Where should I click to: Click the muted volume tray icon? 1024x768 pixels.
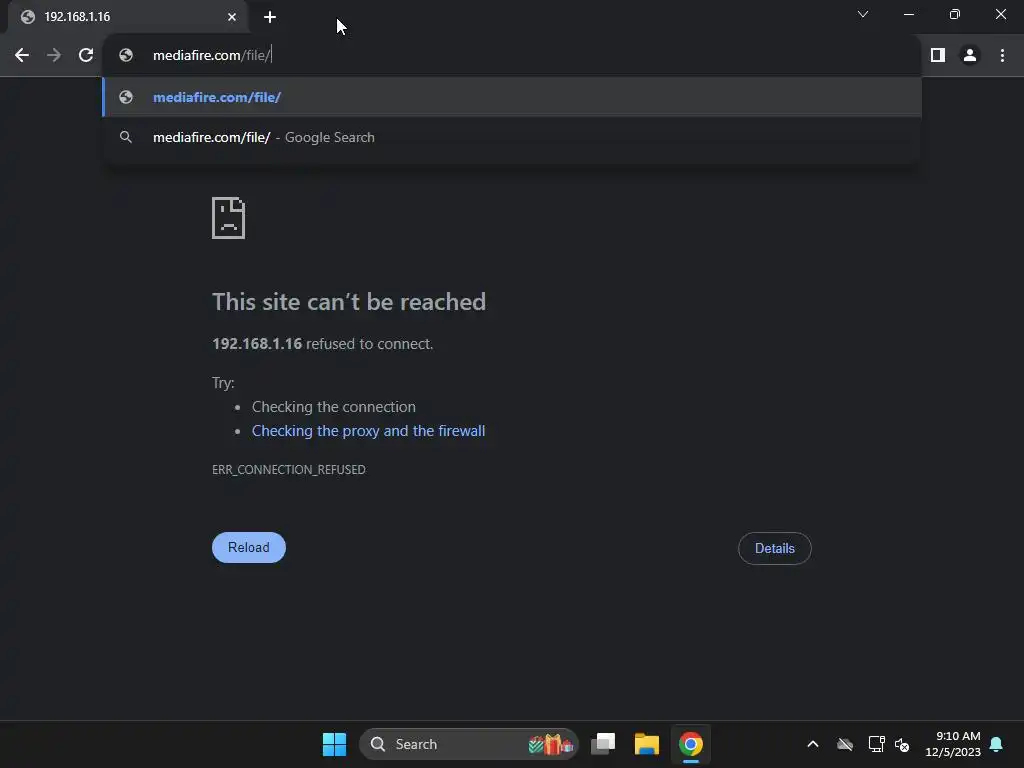902,744
